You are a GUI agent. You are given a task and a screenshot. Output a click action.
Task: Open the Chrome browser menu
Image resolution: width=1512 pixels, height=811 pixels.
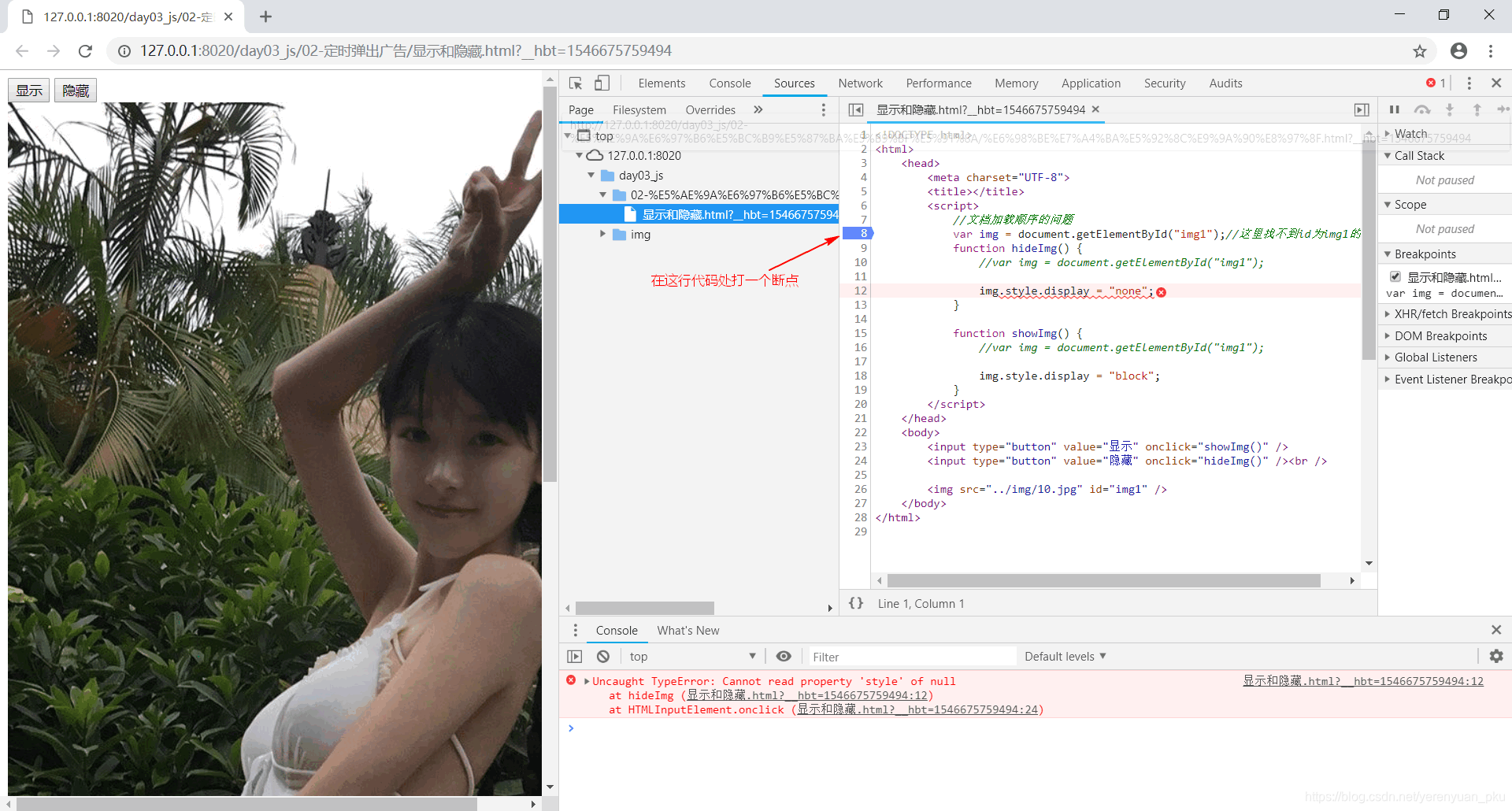1491,51
